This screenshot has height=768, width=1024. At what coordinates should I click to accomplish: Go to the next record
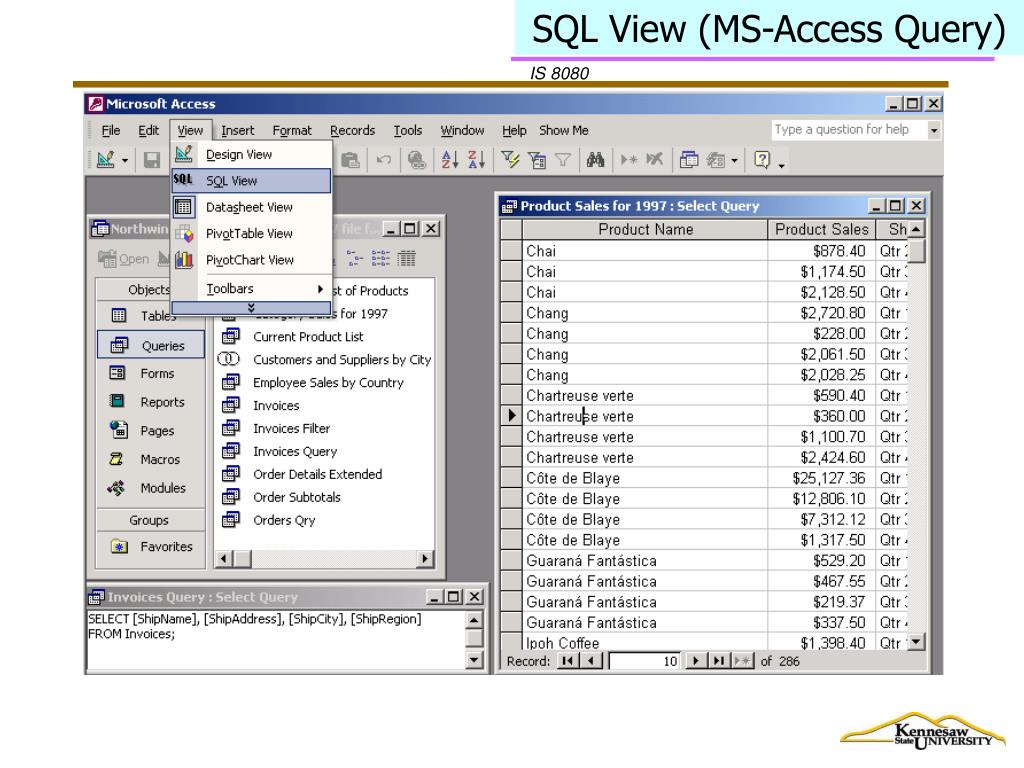[x=696, y=661]
